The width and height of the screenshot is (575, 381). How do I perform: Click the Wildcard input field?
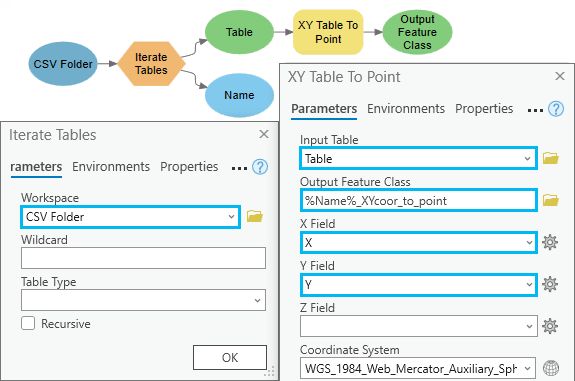pyautogui.click(x=143, y=258)
